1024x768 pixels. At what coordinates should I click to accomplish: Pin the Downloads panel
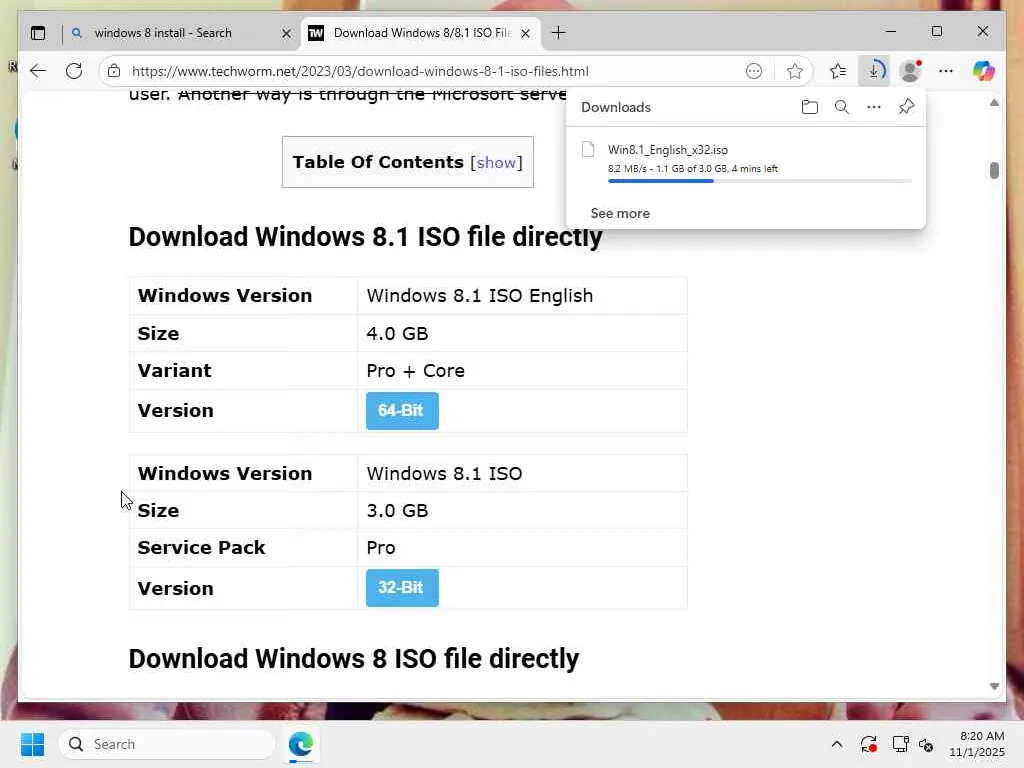click(906, 106)
